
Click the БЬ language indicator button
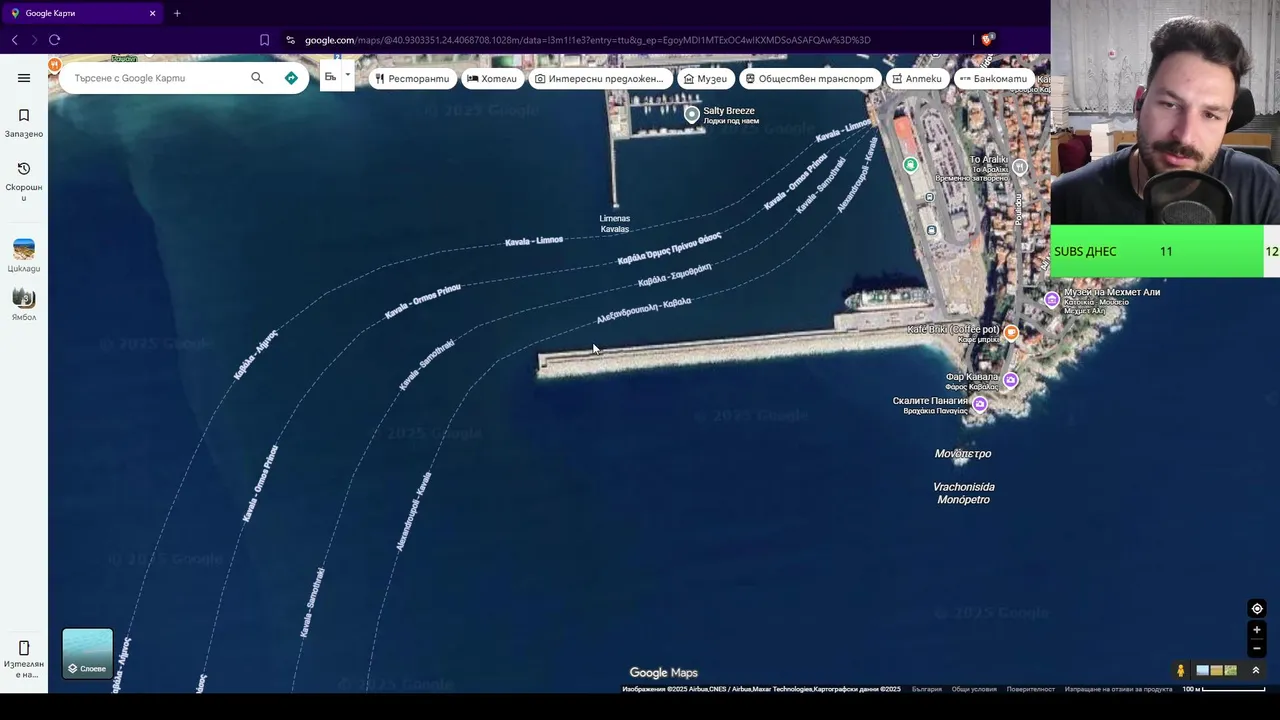tap(330, 77)
